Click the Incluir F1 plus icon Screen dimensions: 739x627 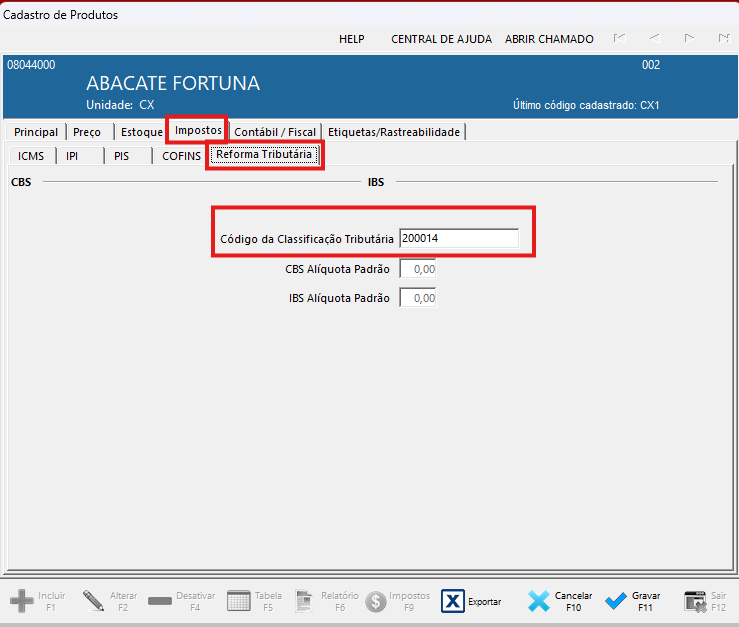tap(22, 601)
